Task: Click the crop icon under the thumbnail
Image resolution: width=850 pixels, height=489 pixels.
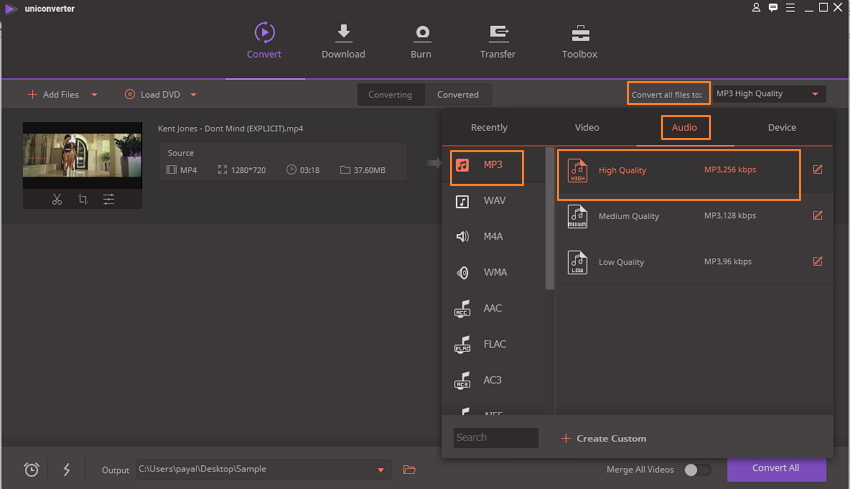Action: click(x=82, y=200)
